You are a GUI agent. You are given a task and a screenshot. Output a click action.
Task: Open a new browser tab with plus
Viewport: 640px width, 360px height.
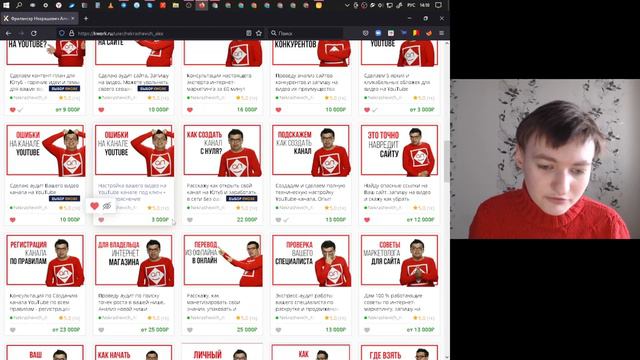coord(86,18)
